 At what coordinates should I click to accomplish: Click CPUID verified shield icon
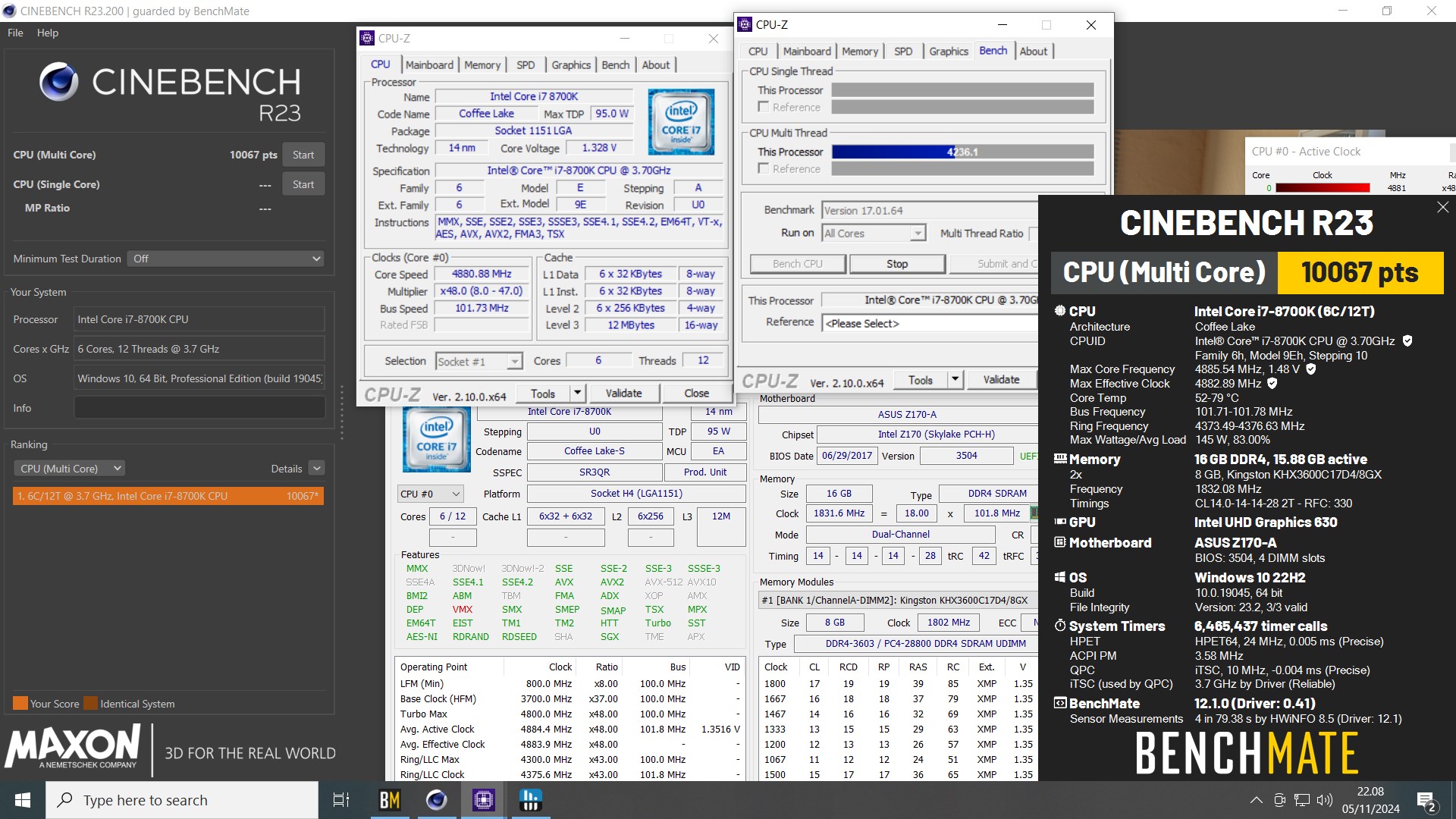[1407, 341]
